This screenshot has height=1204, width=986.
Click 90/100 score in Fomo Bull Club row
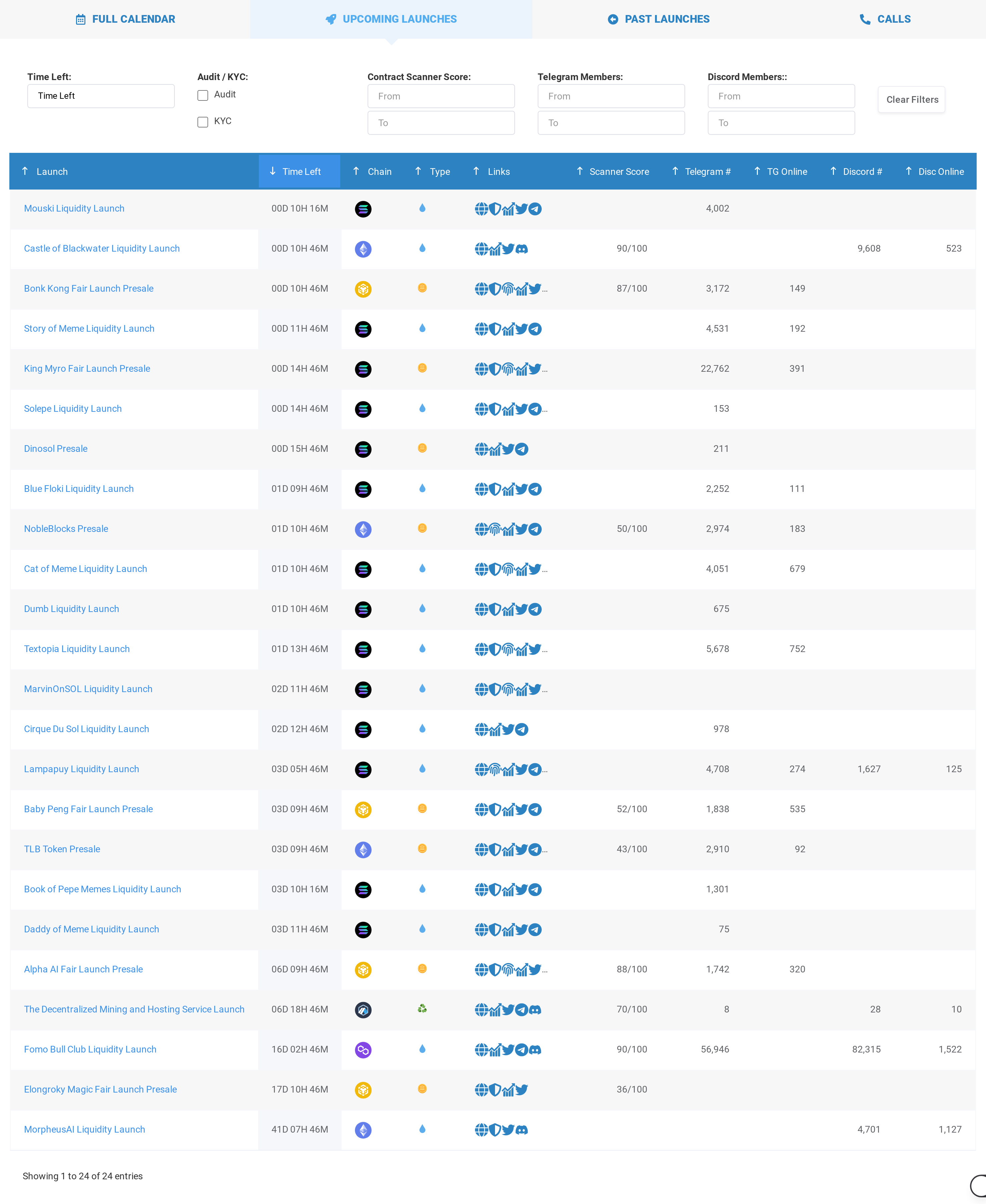pos(631,1049)
